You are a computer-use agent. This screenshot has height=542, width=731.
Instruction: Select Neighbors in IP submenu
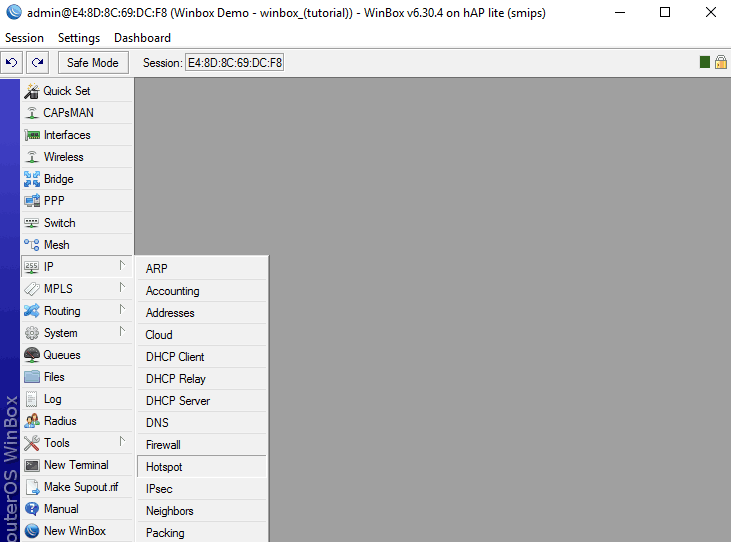(x=202, y=511)
